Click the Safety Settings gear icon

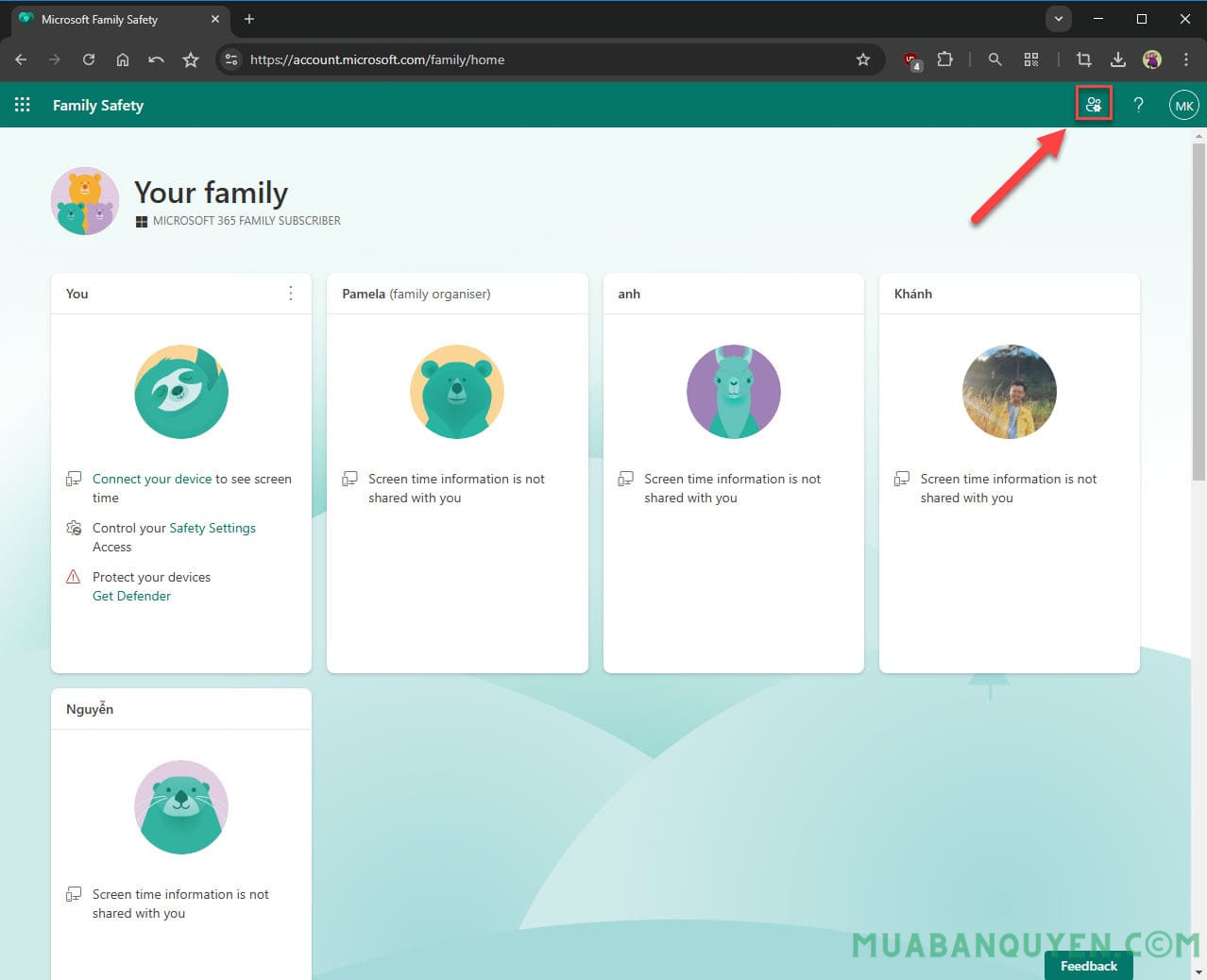(x=74, y=528)
